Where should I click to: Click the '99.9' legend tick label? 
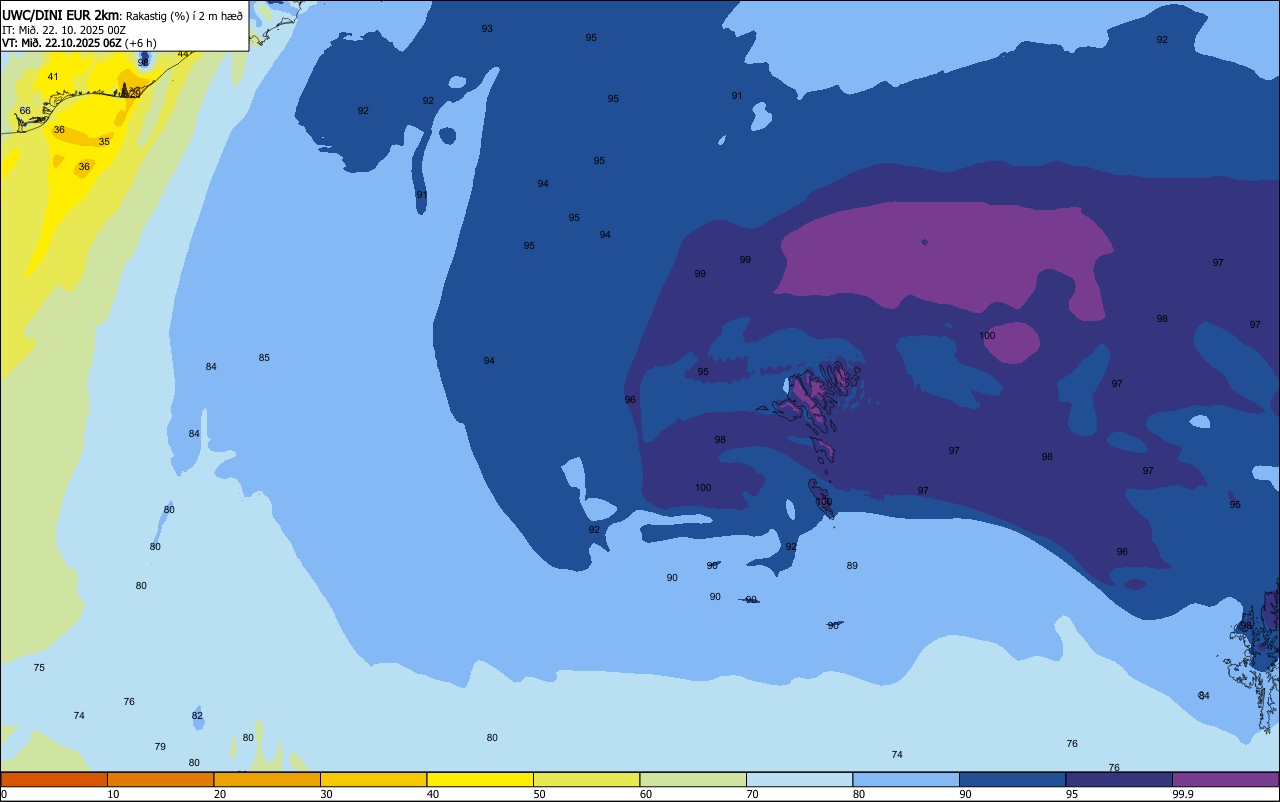(1183, 794)
